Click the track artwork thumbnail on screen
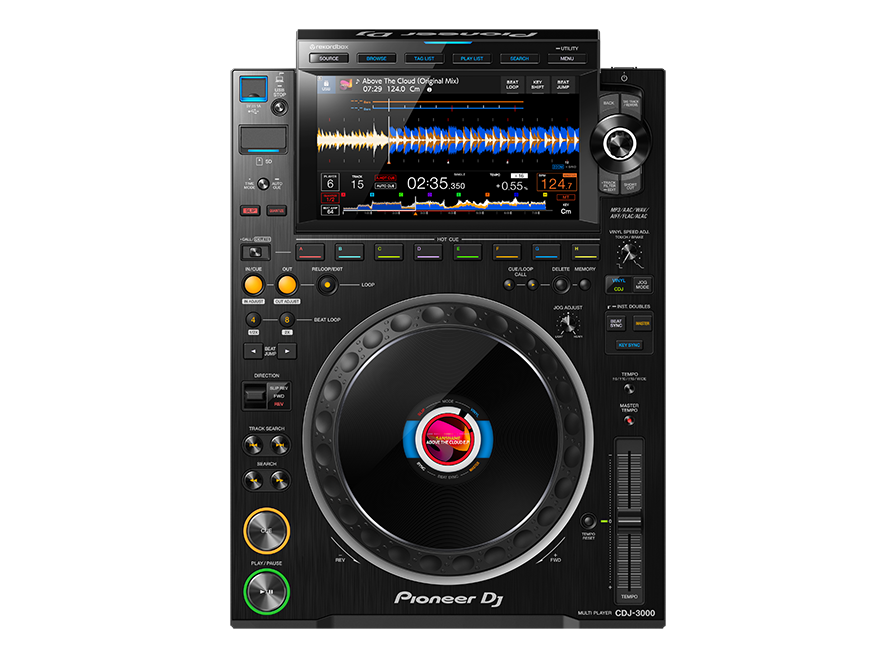896x658 pixels. click(346, 85)
